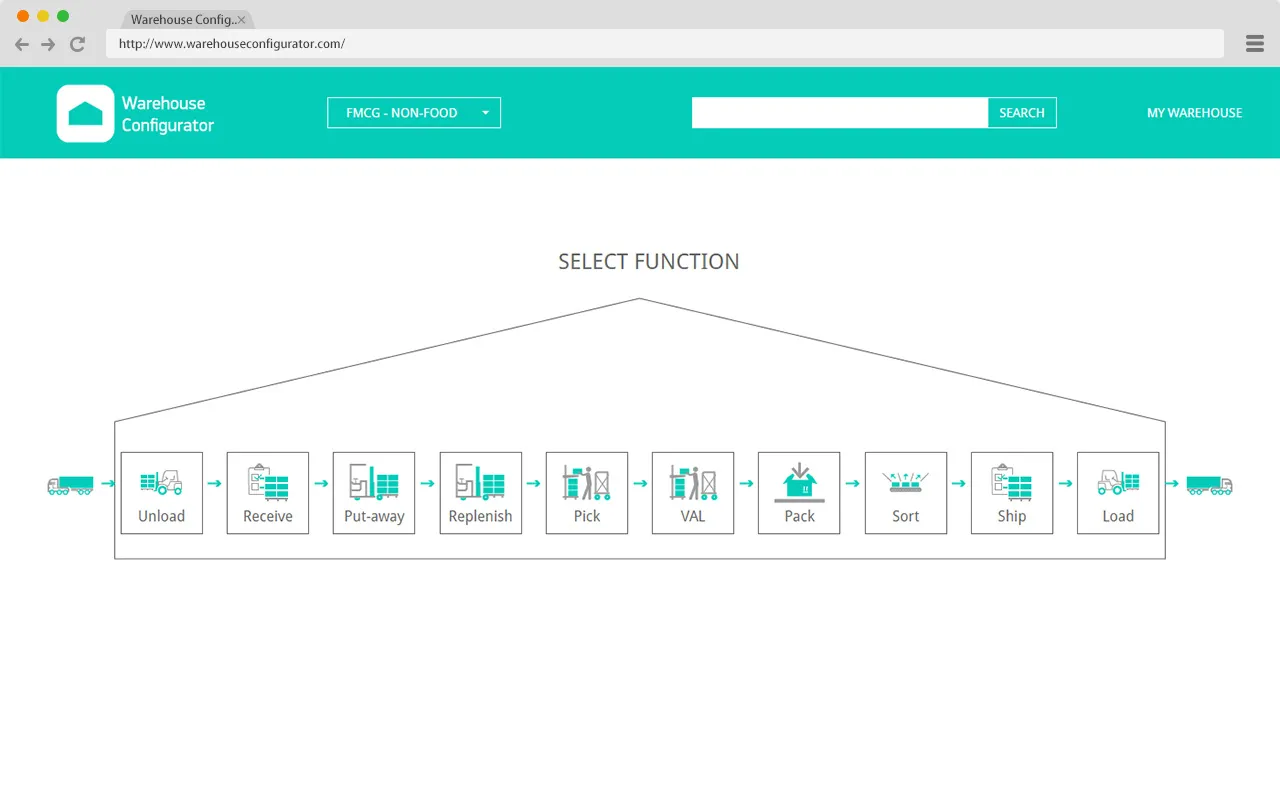Open the Put-away function
The width and height of the screenshot is (1280, 809).
374,492
